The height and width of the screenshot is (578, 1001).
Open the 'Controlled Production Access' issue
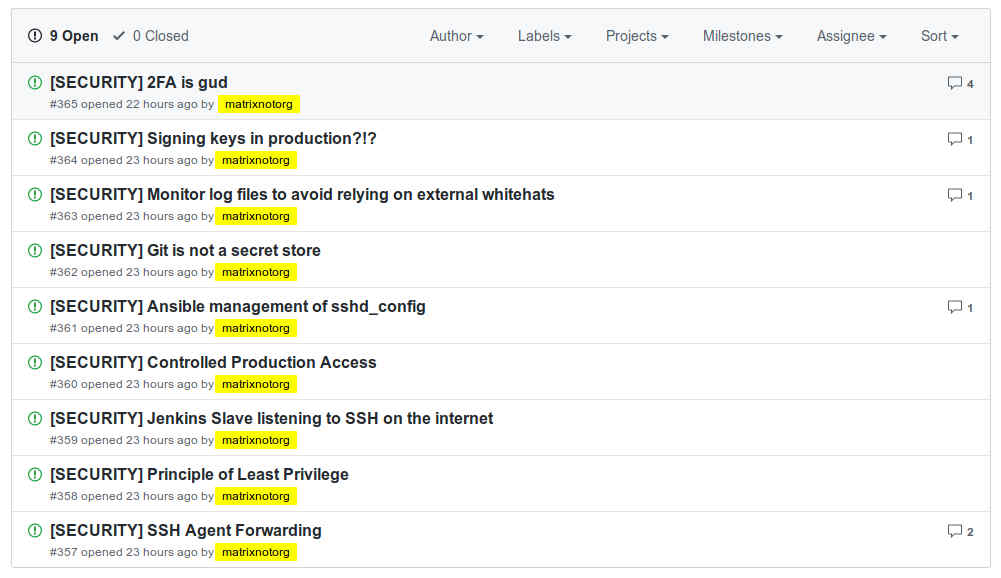pos(213,362)
